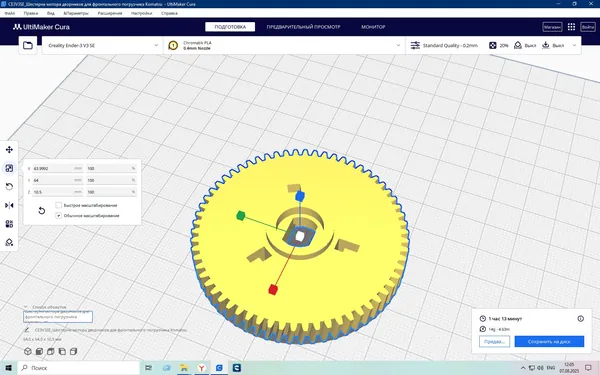The height and width of the screenshot is (375, 600).
Task: Click the Z scale percent field
Action: tap(111, 192)
